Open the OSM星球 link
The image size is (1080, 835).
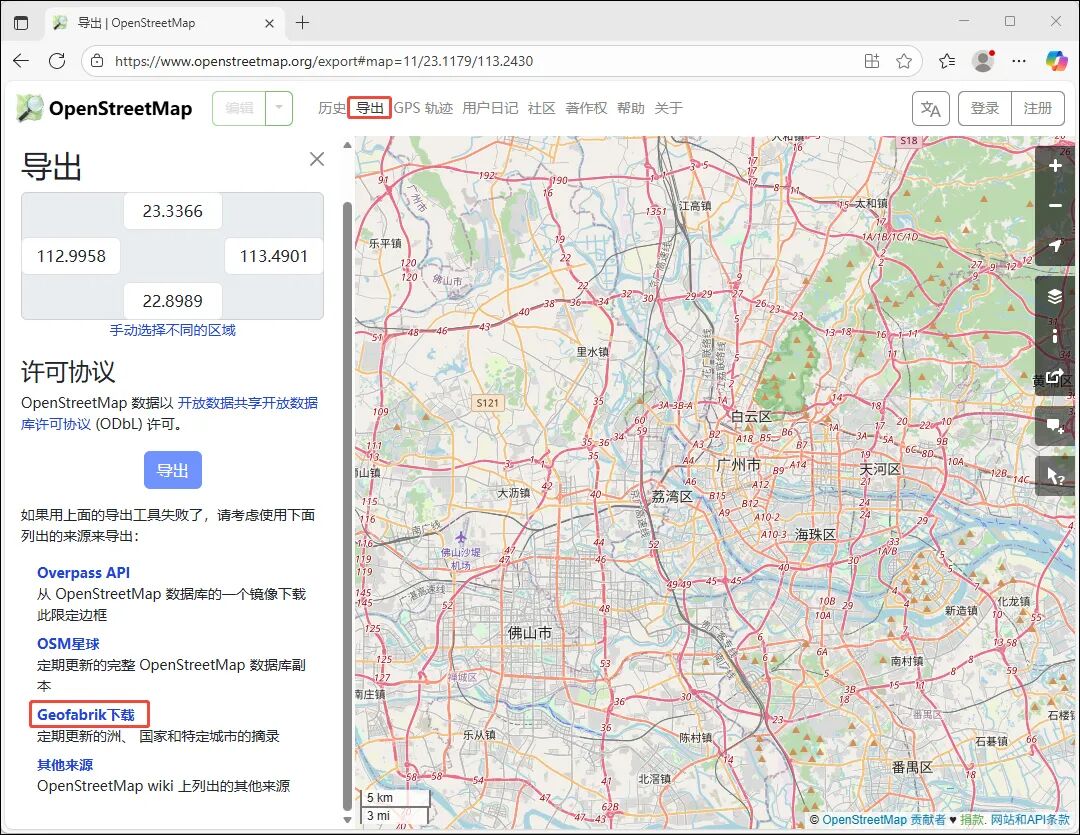click(68, 643)
